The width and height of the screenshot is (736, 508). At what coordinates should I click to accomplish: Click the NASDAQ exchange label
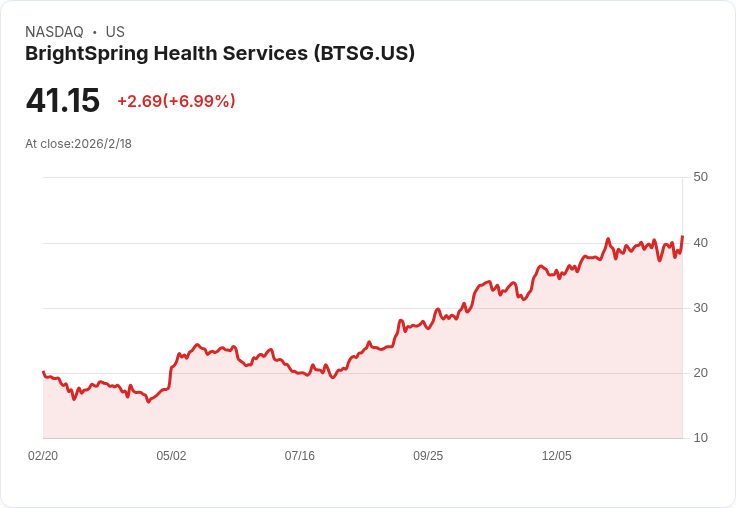click(x=54, y=32)
